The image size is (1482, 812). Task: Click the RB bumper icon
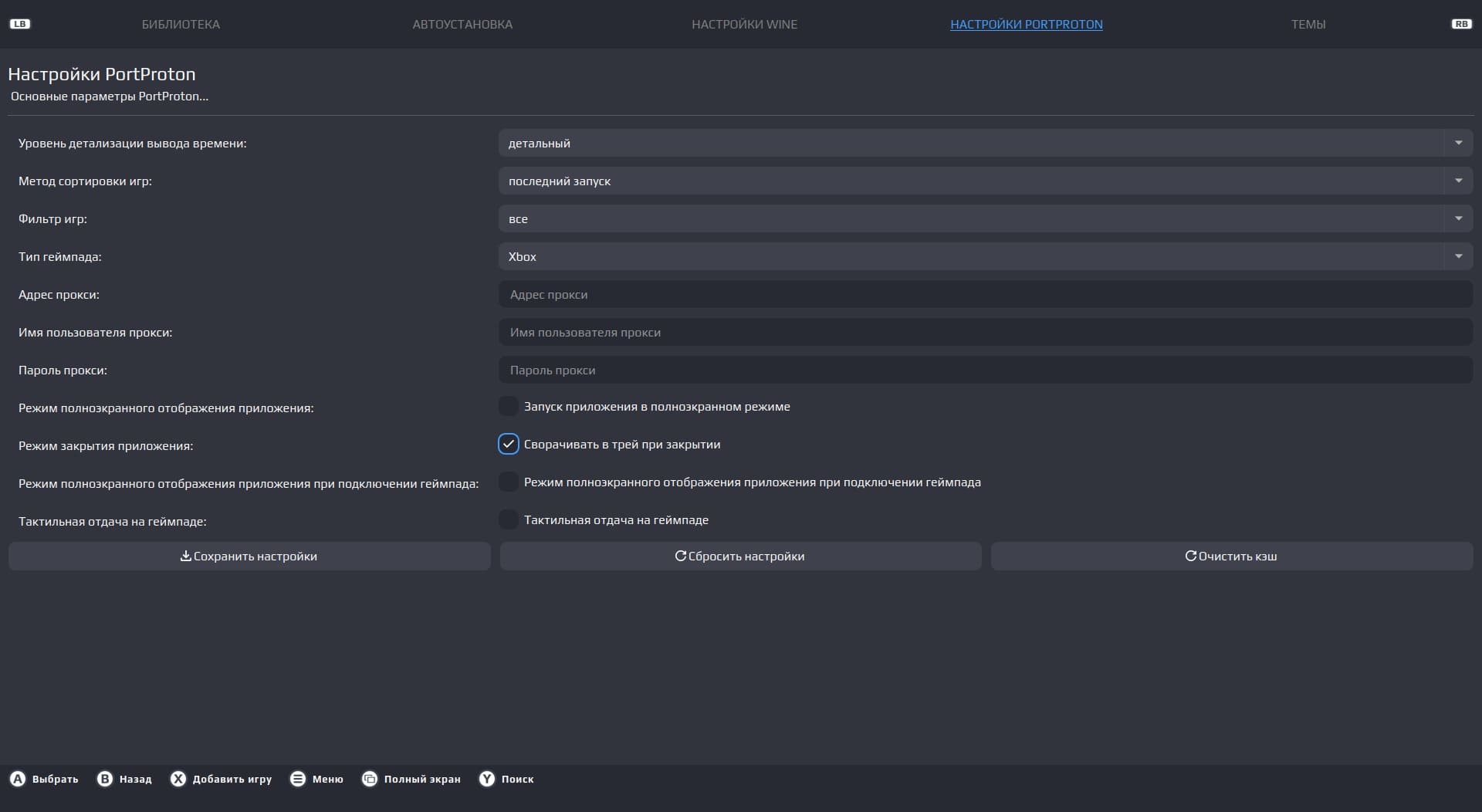click(1461, 24)
